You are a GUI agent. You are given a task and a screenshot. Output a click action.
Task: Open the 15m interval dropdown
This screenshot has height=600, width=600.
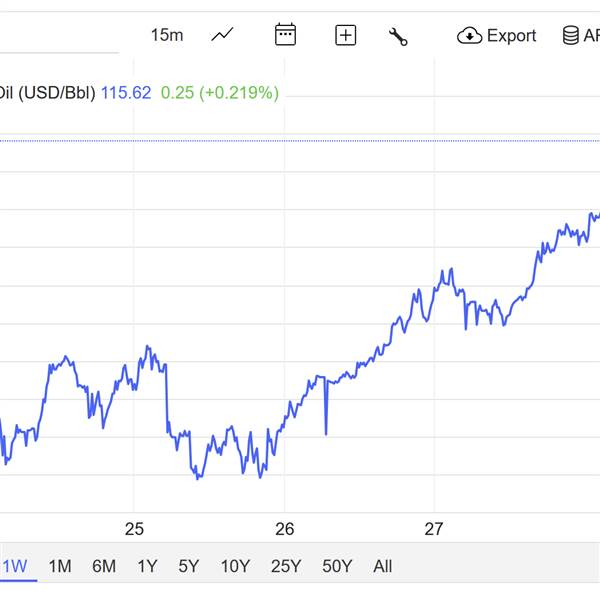(167, 36)
